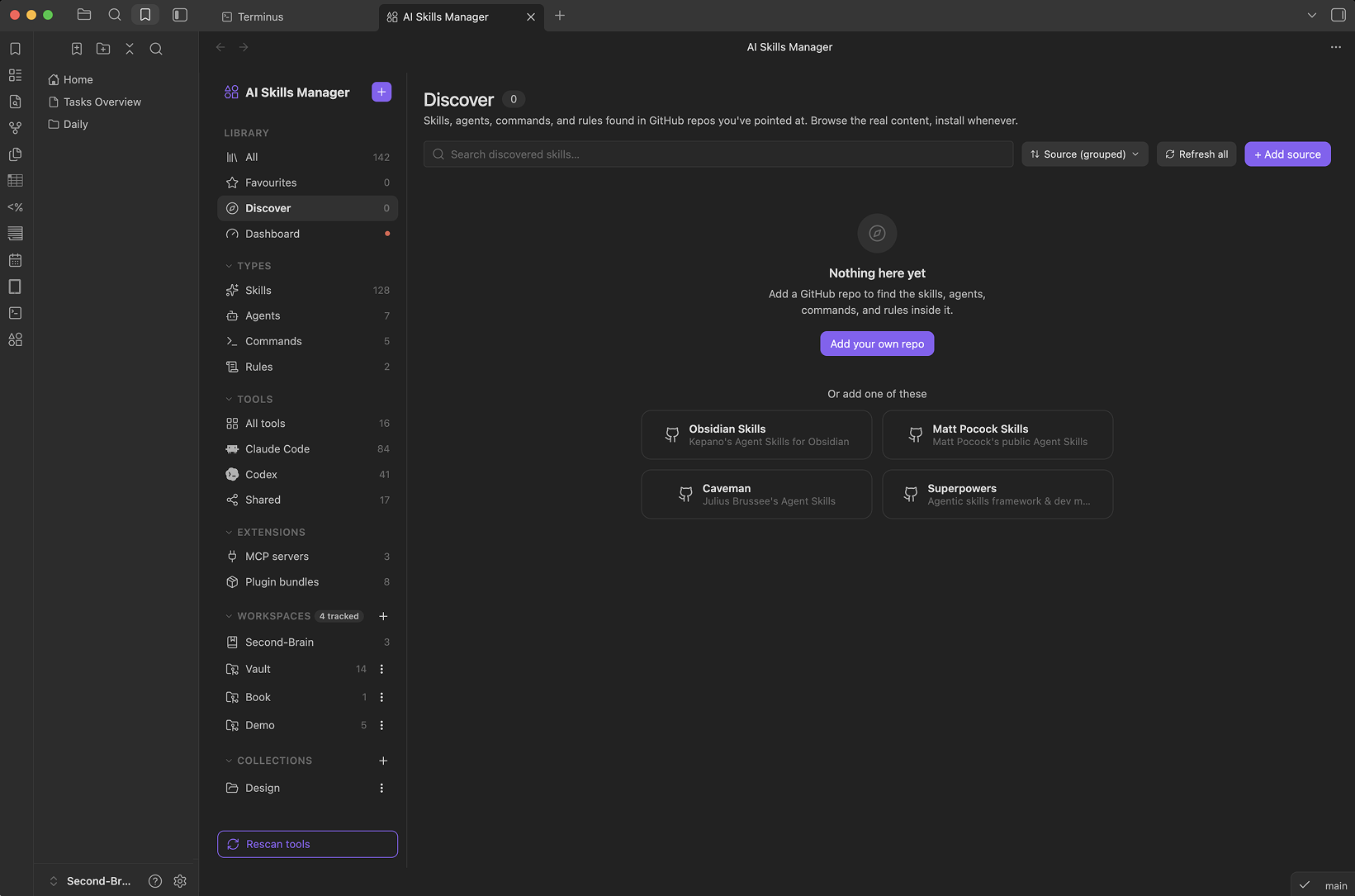
Task: Add the Caveman repo card
Action: point(756,495)
